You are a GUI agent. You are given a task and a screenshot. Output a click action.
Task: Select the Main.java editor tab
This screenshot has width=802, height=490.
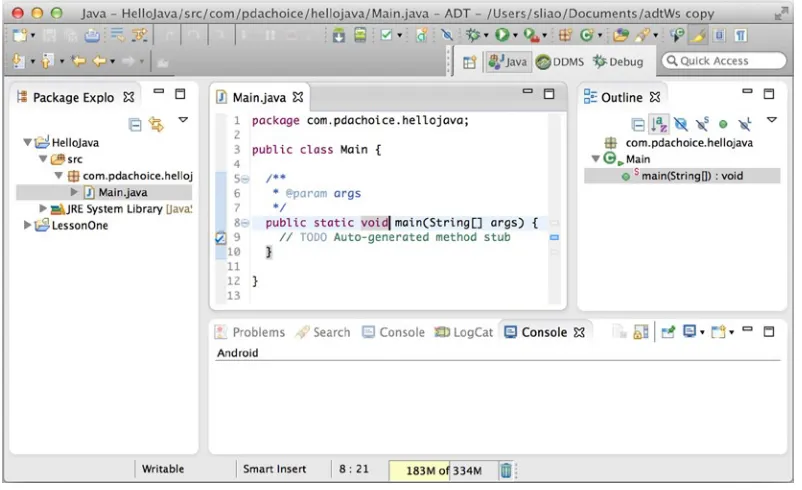(259, 97)
